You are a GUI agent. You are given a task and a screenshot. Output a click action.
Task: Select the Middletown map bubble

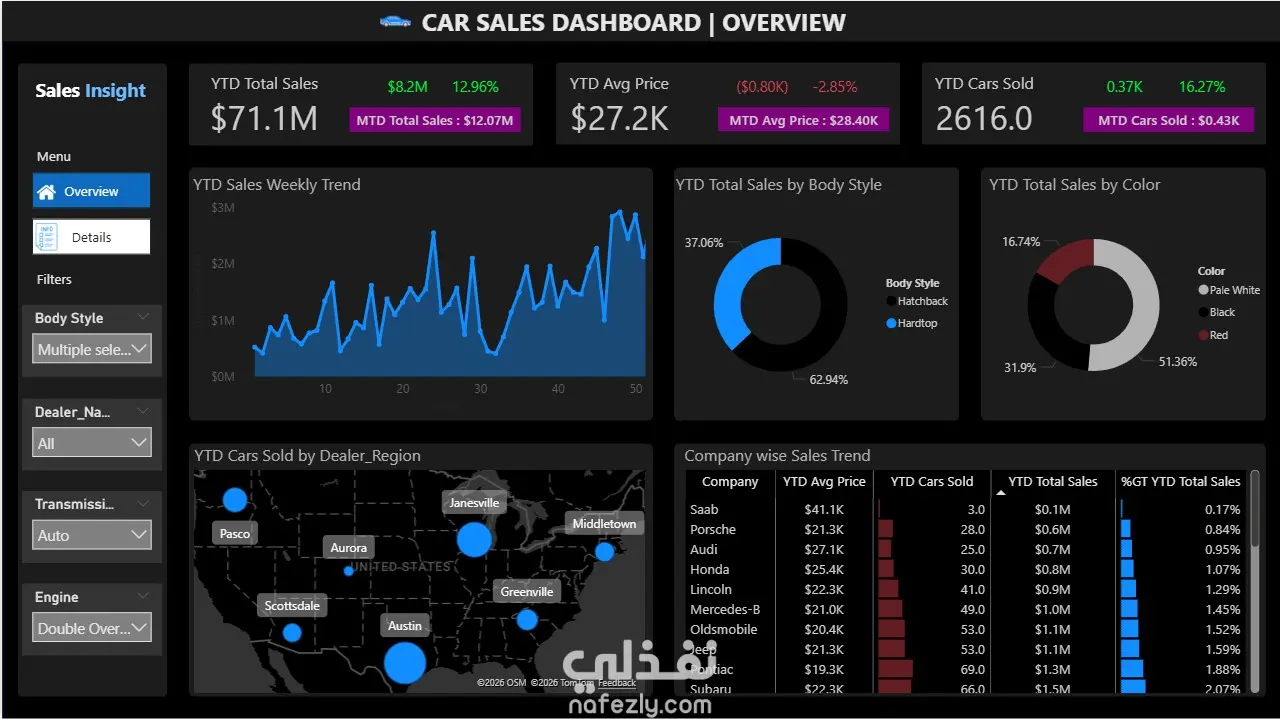[x=604, y=551]
